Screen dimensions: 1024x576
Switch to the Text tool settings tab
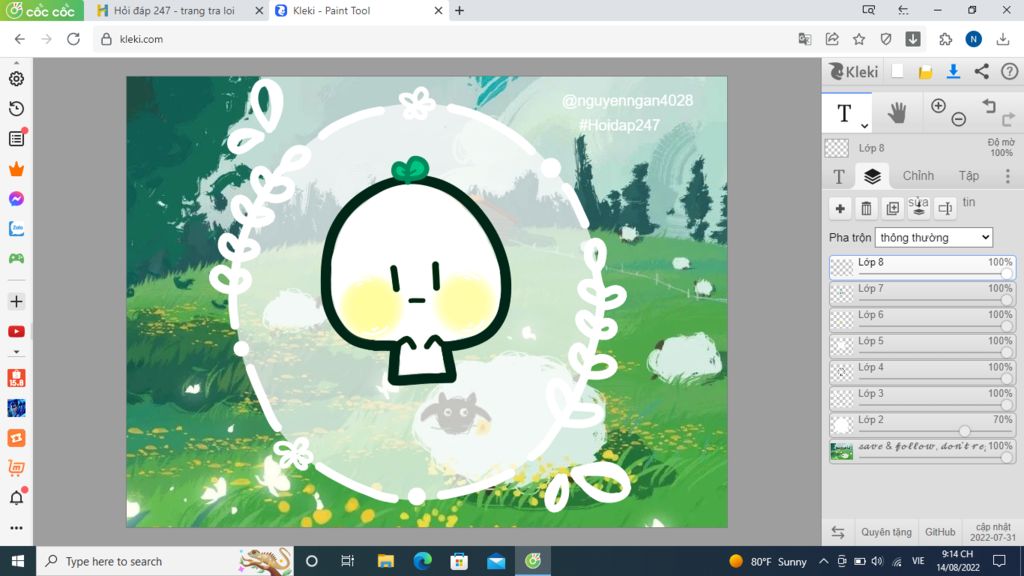[x=839, y=176]
